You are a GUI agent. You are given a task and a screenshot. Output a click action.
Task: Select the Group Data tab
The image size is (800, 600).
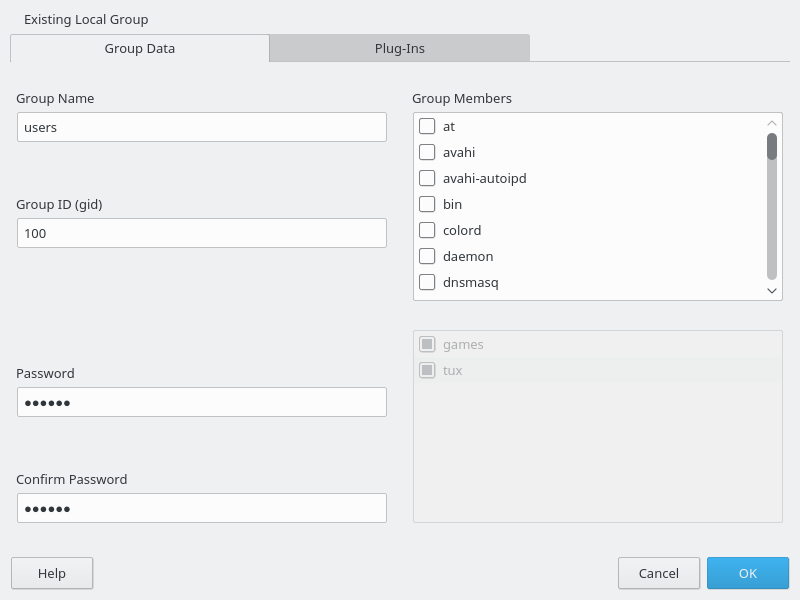pyautogui.click(x=140, y=48)
